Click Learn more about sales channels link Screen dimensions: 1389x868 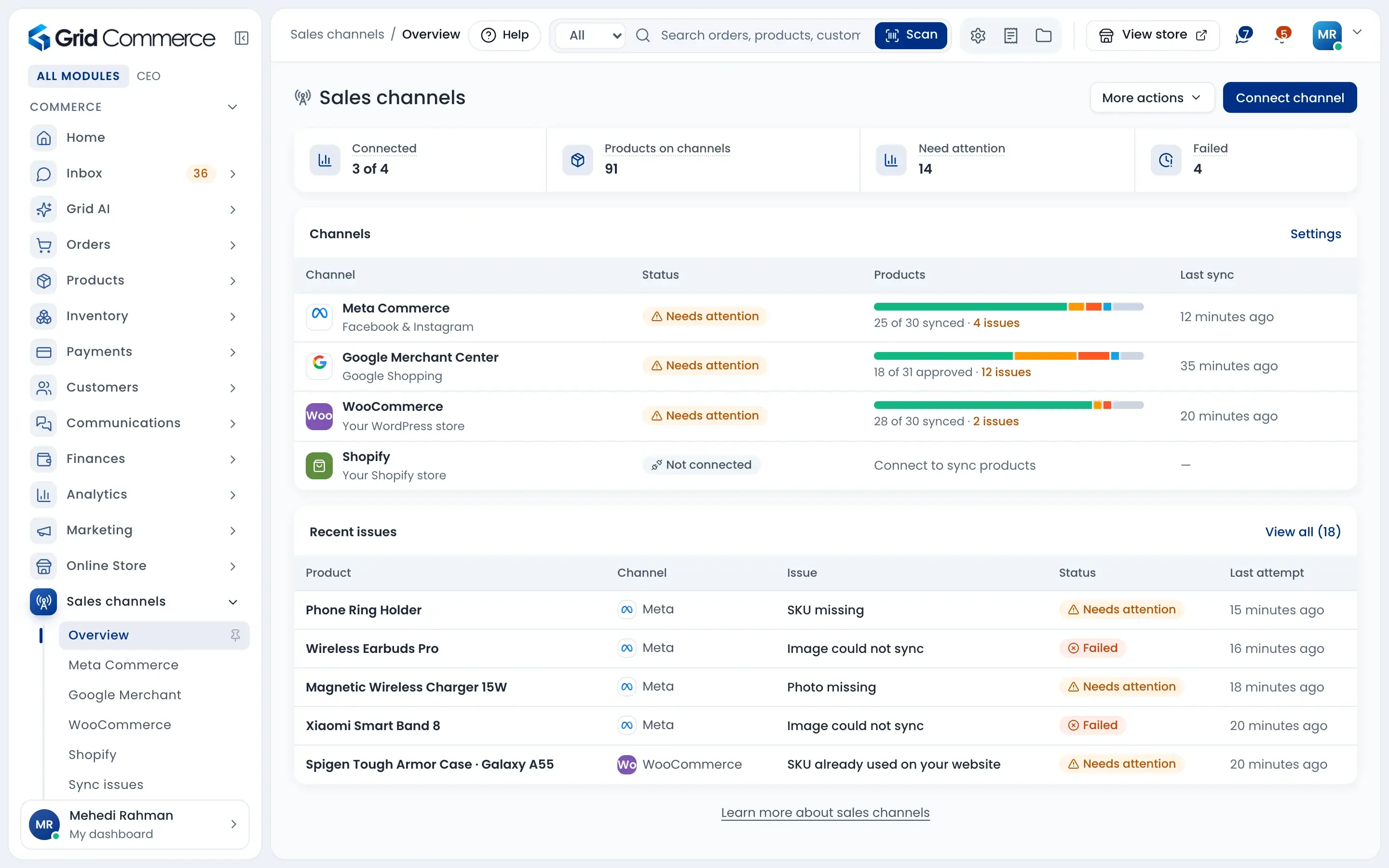coord(825,813)
